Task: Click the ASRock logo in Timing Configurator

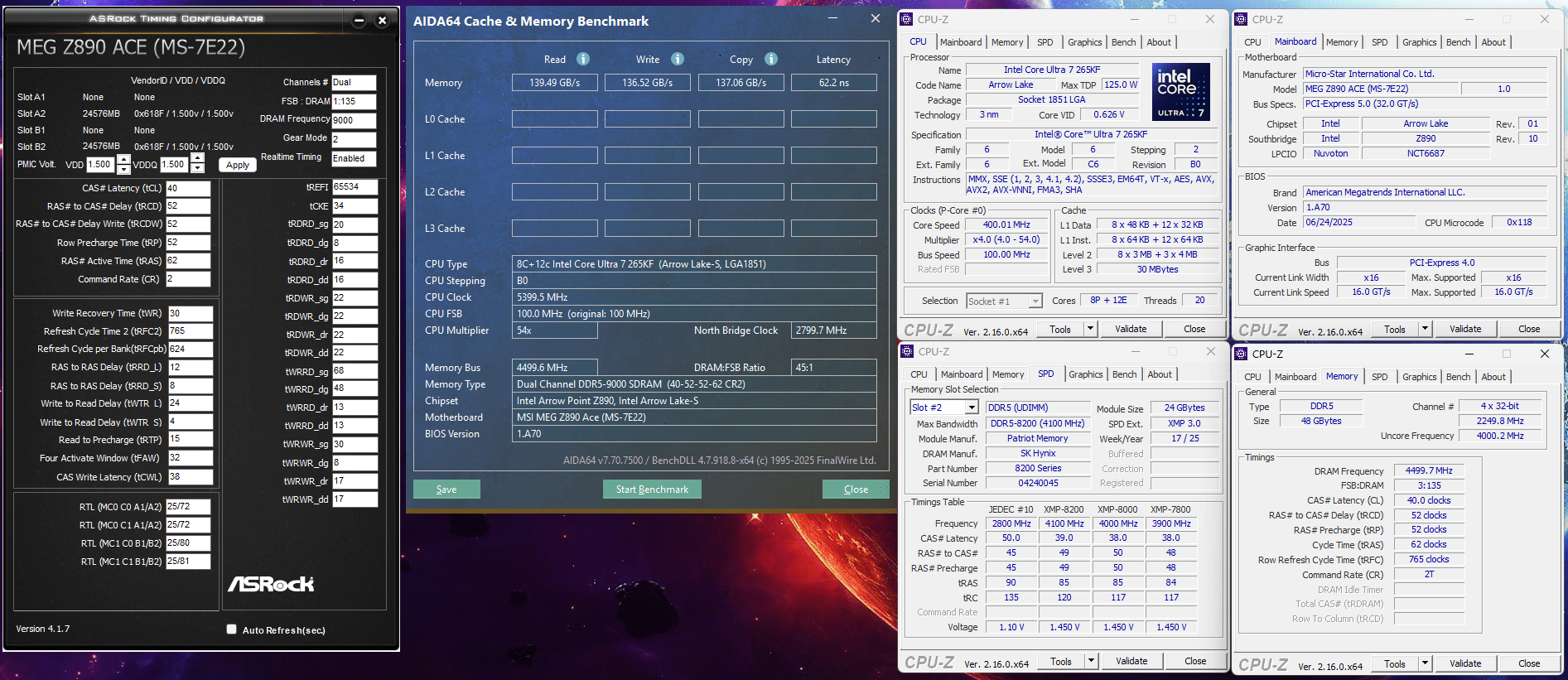Action: pos(271,584)
